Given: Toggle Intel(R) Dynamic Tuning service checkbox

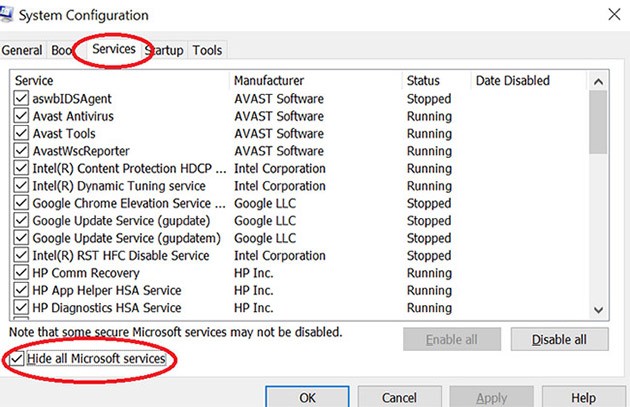Looking at the screenshot, I should (x=21, y=186).
